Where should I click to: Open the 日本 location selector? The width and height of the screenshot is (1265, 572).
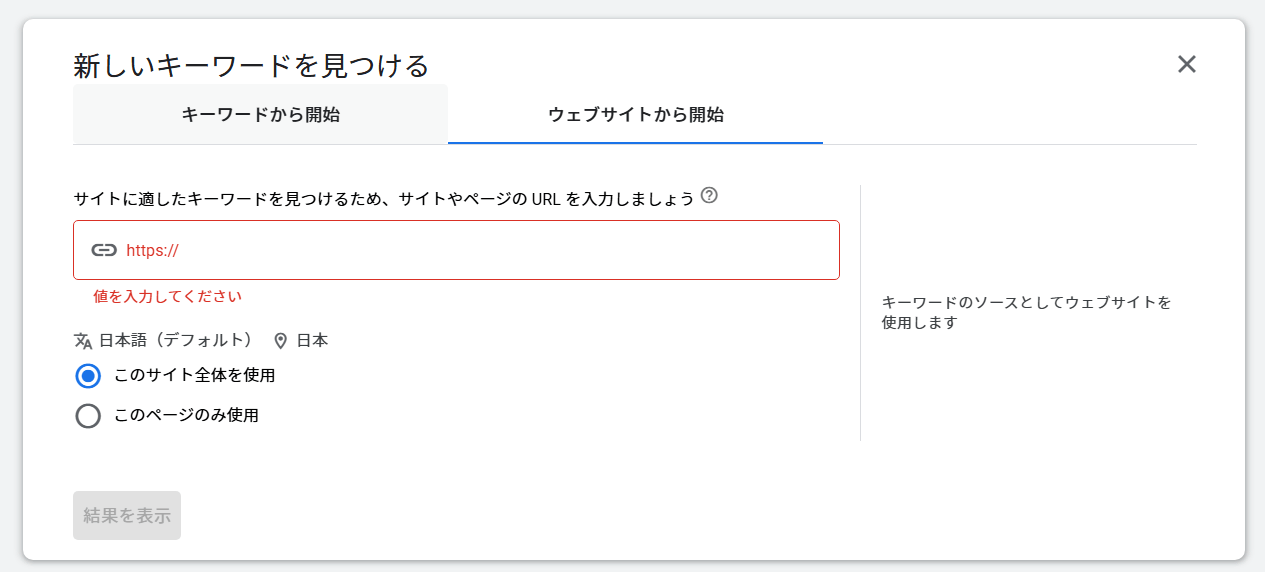tap(301, 341)
